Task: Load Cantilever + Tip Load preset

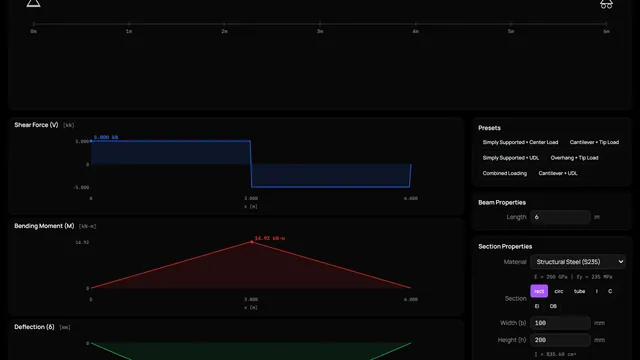Action: point(594,142)
